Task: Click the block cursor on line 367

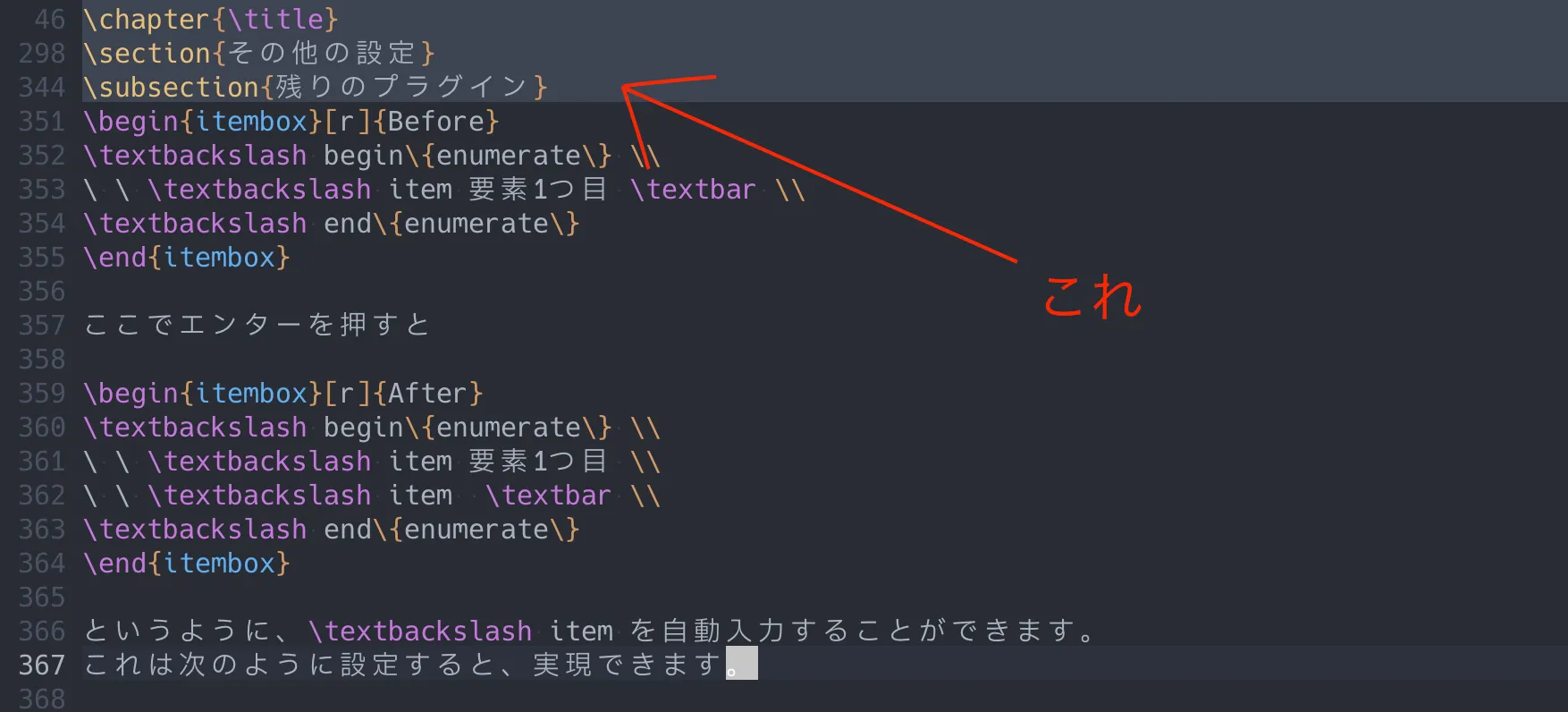Action: (742, 664)
